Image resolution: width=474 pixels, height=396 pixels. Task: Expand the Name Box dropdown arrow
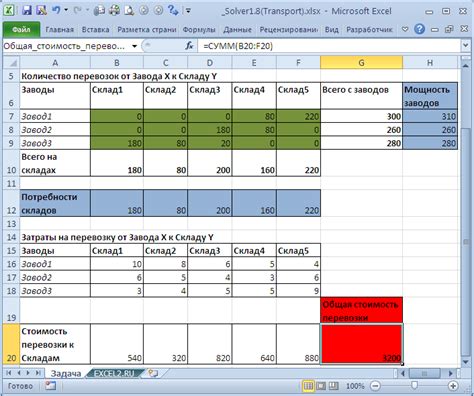coord(134,46)
